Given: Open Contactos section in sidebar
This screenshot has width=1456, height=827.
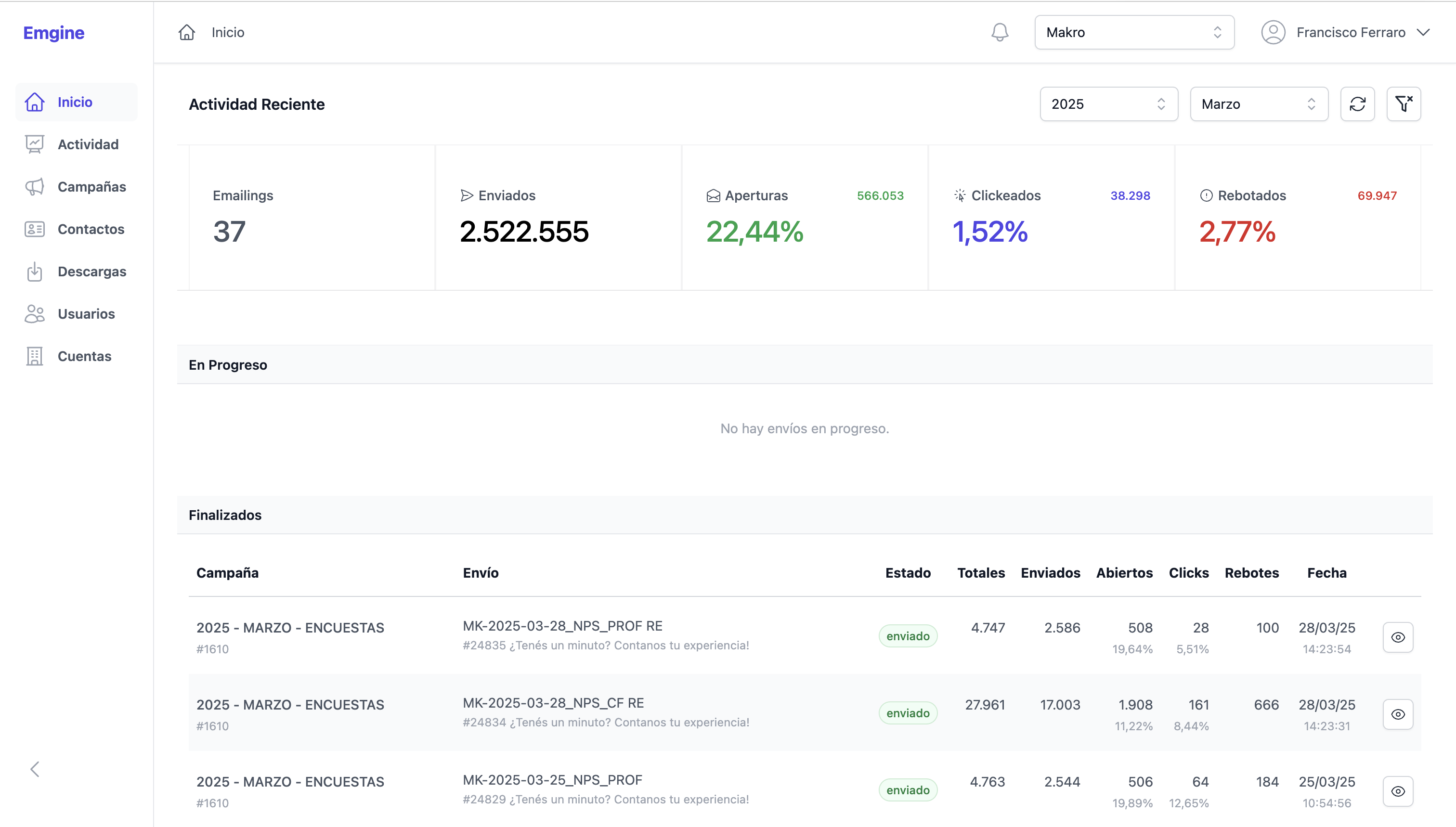Looking at the screenshot, I should 91,229.
